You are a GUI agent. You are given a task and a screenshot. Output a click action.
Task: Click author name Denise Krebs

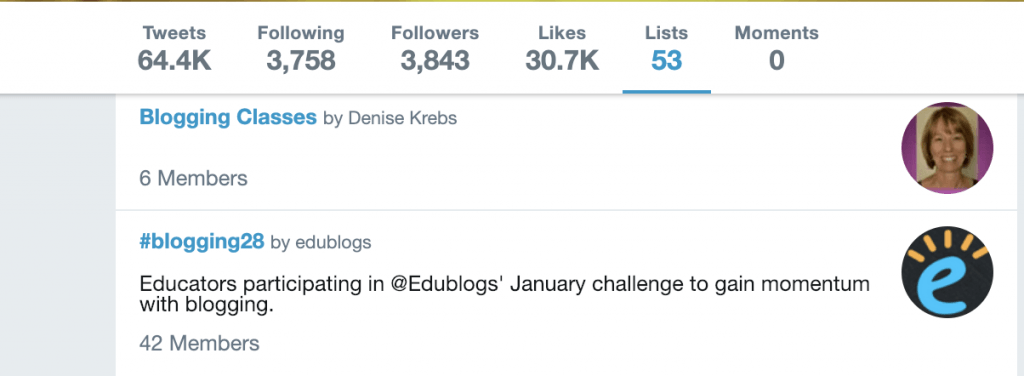click(402, 118)
